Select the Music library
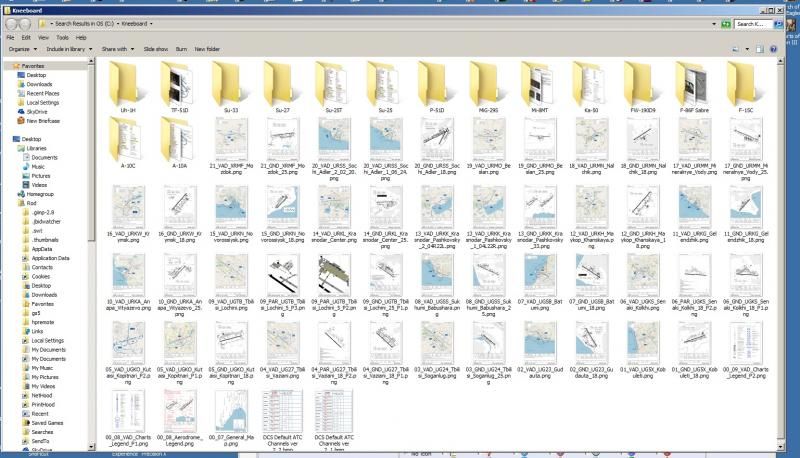The height and width of the screenshot is (458, 800). pos(34,167)
